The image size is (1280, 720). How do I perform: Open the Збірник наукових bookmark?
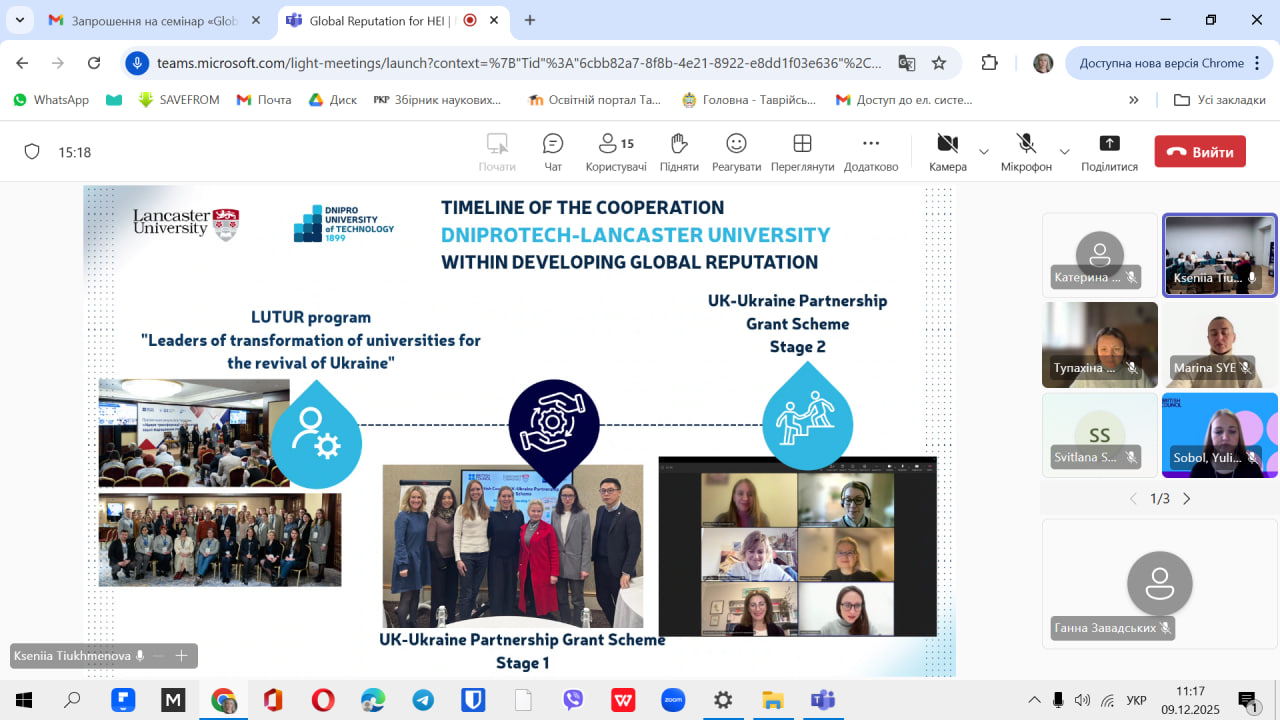click(437, 100)
